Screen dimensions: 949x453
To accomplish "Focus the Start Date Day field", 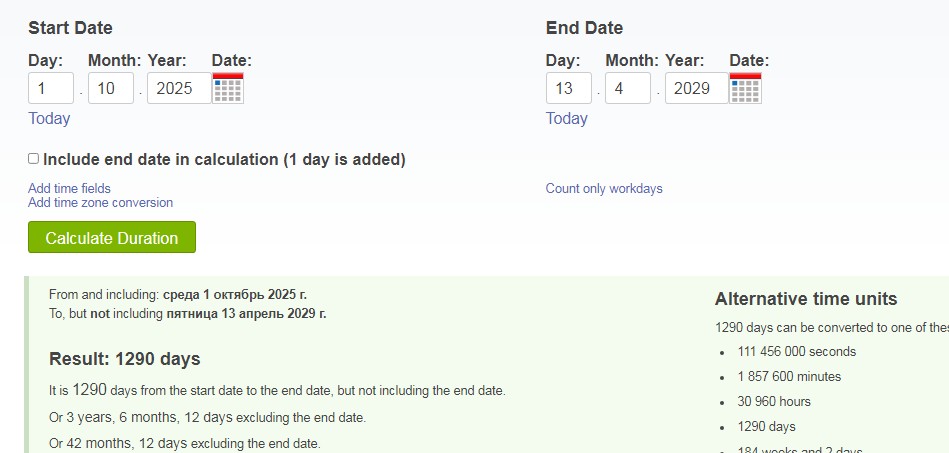I will (51, 88).
